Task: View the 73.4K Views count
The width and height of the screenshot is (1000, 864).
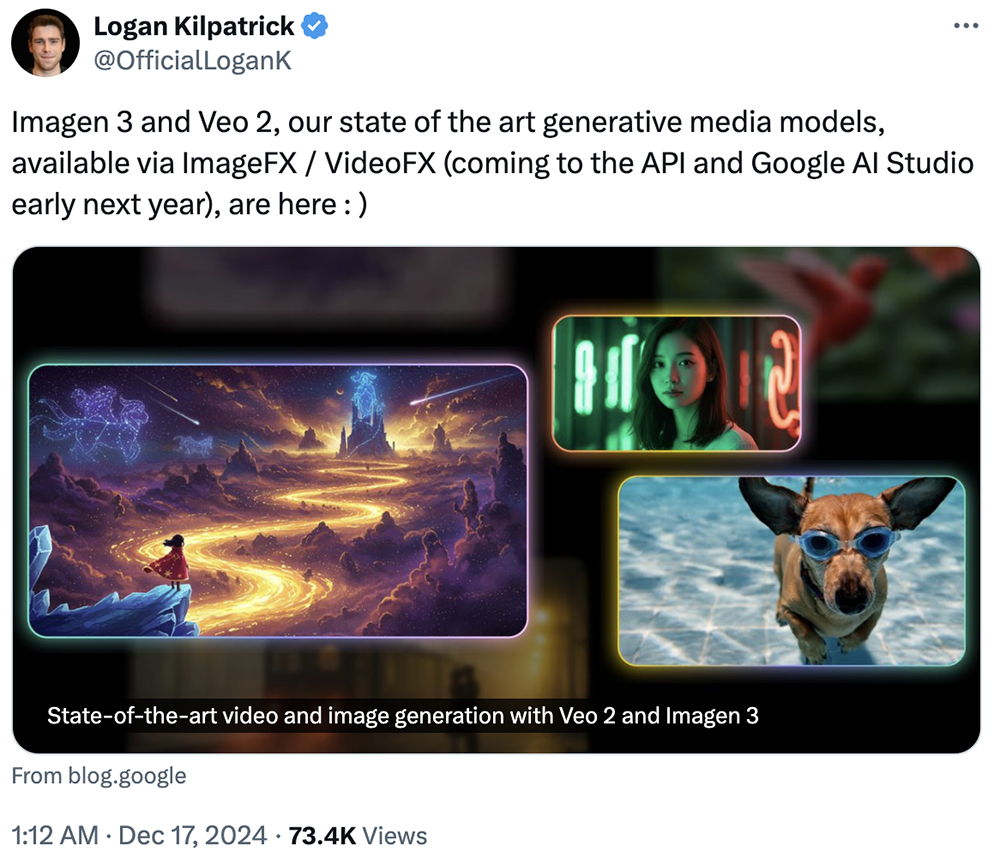Action: 358,835
